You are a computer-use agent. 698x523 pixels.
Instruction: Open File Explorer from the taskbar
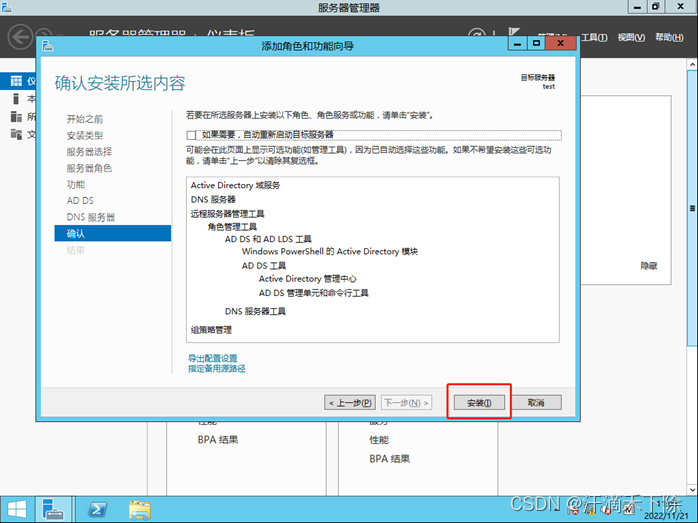coord(140,510)
